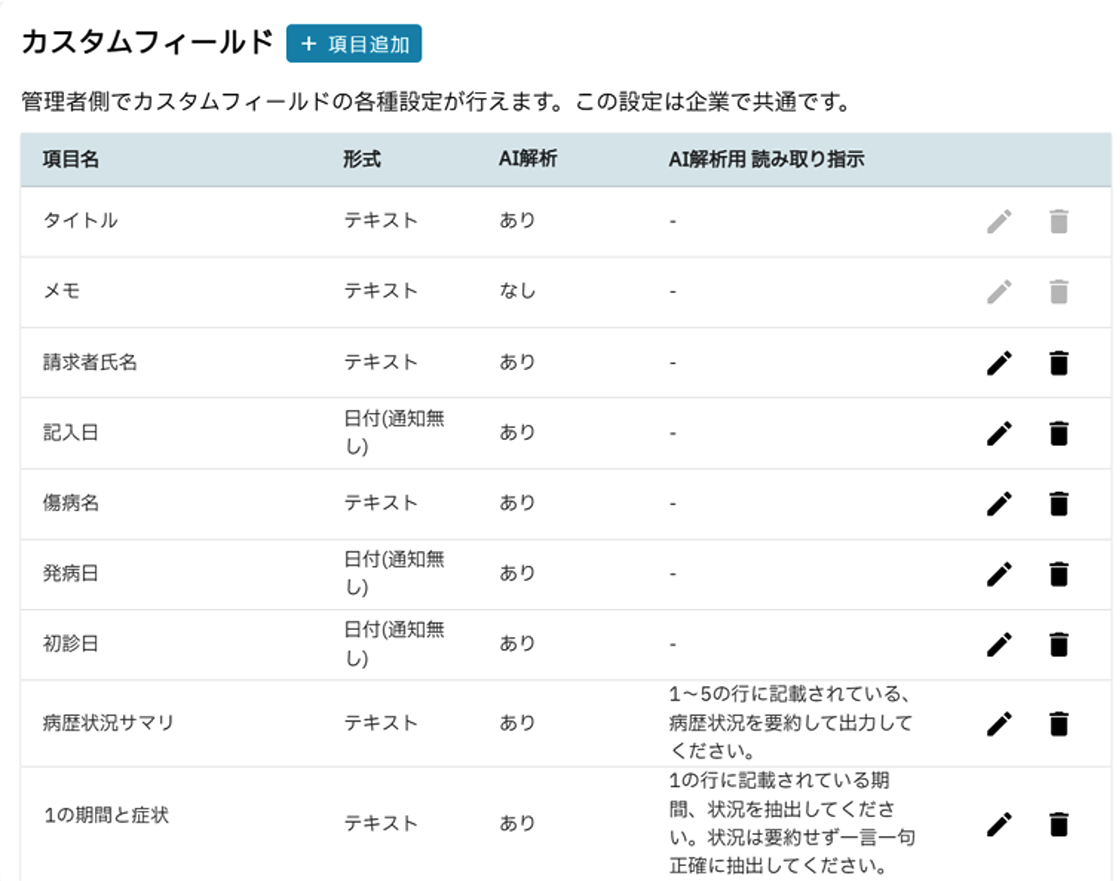Delete the 病歴状況サマリ field
The height and width of the screenshot is (881, 1120).
pos(1059,723)
